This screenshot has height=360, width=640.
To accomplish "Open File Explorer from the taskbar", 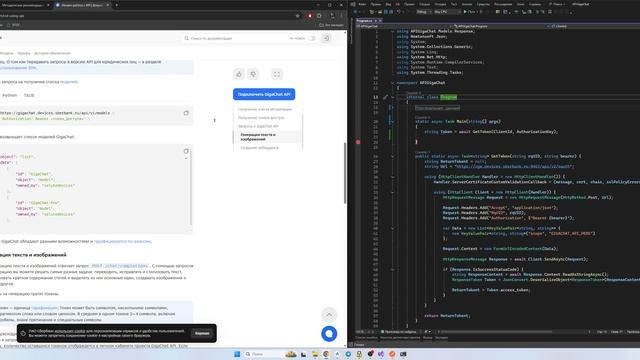I will (315, 354).
